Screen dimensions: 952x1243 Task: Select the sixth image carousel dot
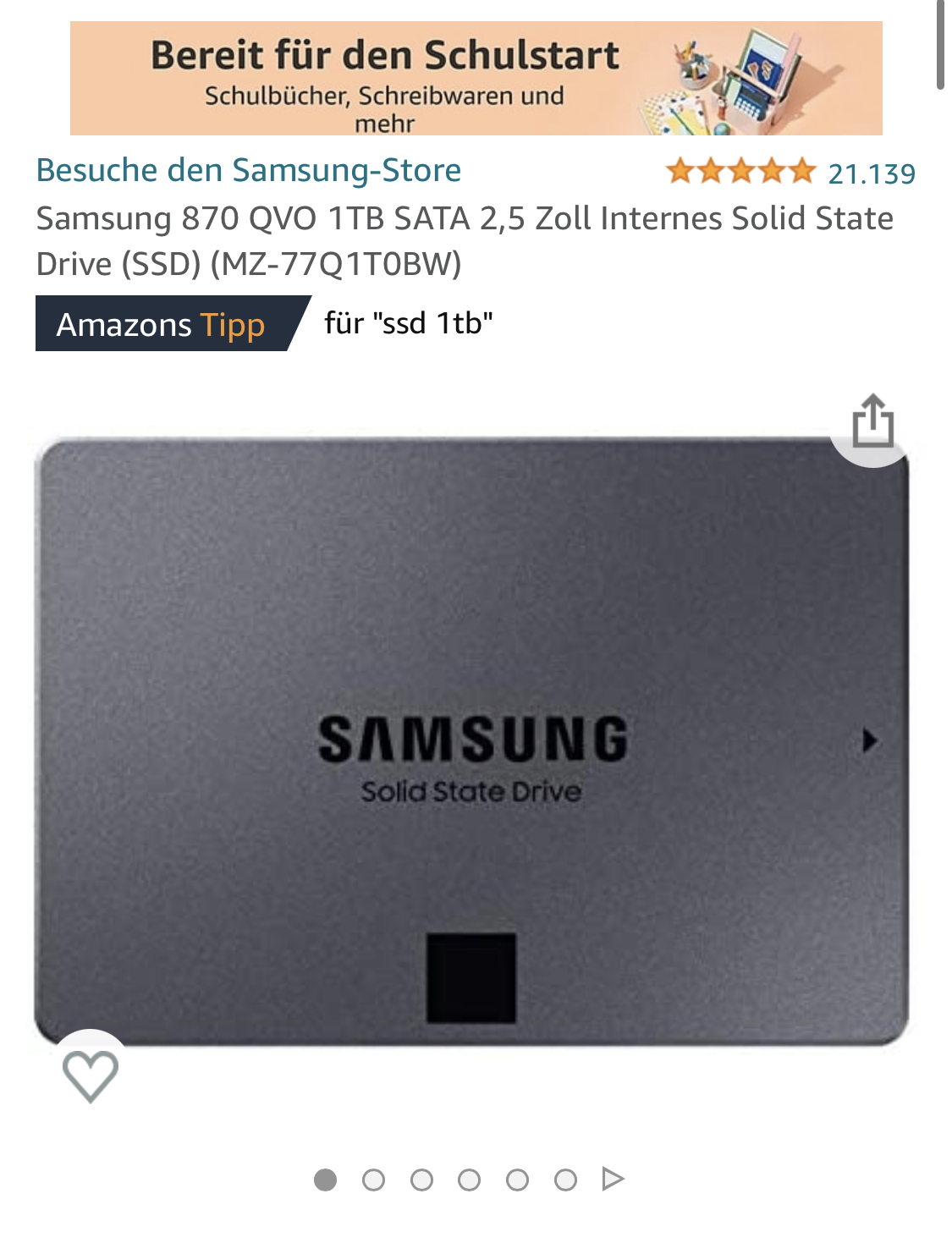coord(565,1180)
